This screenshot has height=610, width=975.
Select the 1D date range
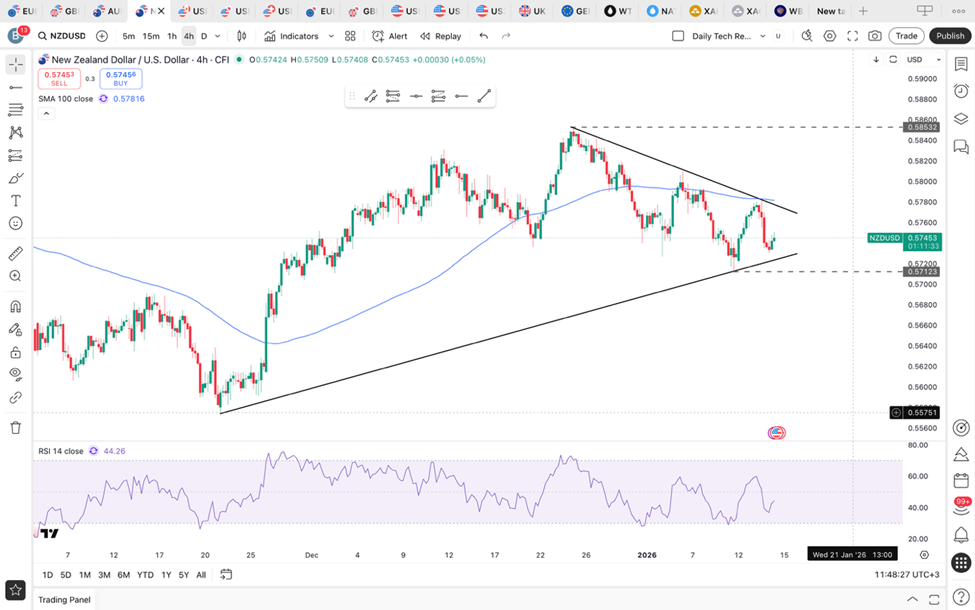[47, 575]
